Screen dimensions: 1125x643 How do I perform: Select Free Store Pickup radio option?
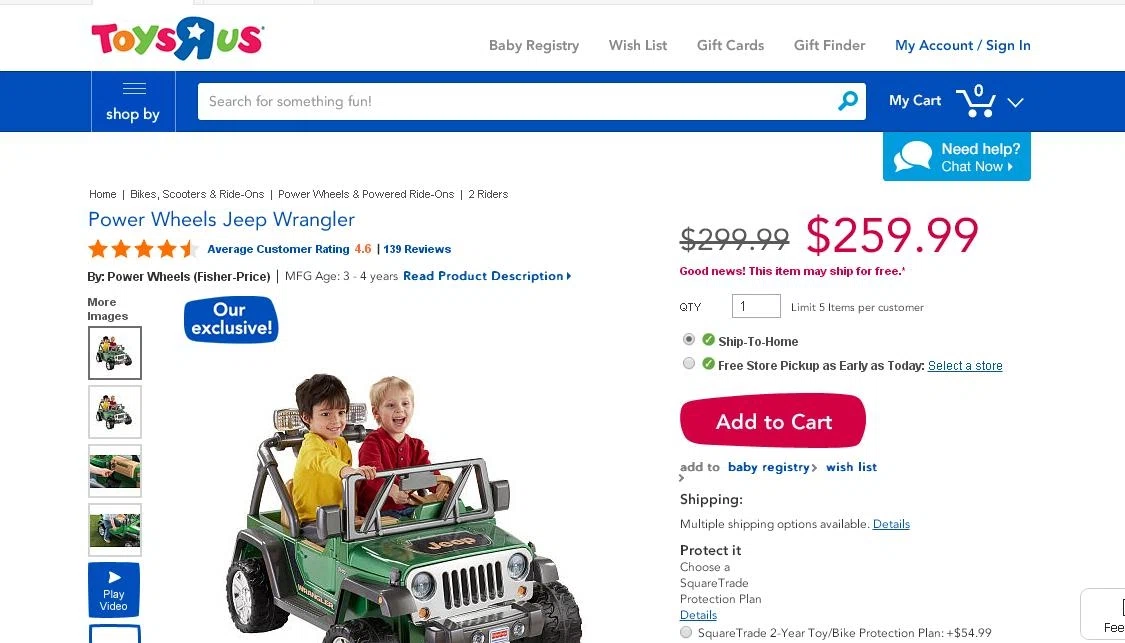click(x=689, y=363)
